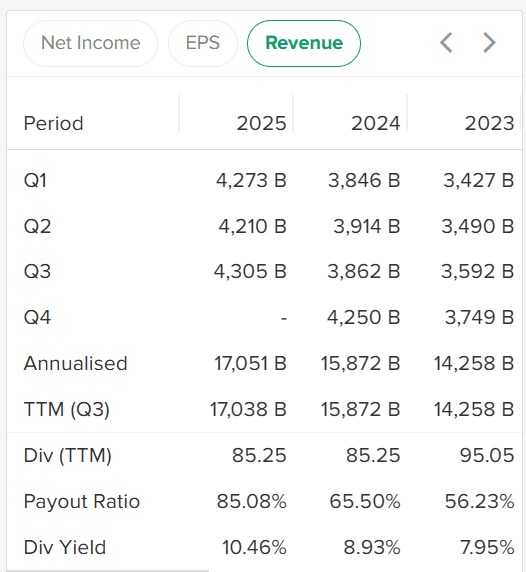This screenshot has height=572, width=526.
Task: Click the Period column header
Action: pos(54,123)
